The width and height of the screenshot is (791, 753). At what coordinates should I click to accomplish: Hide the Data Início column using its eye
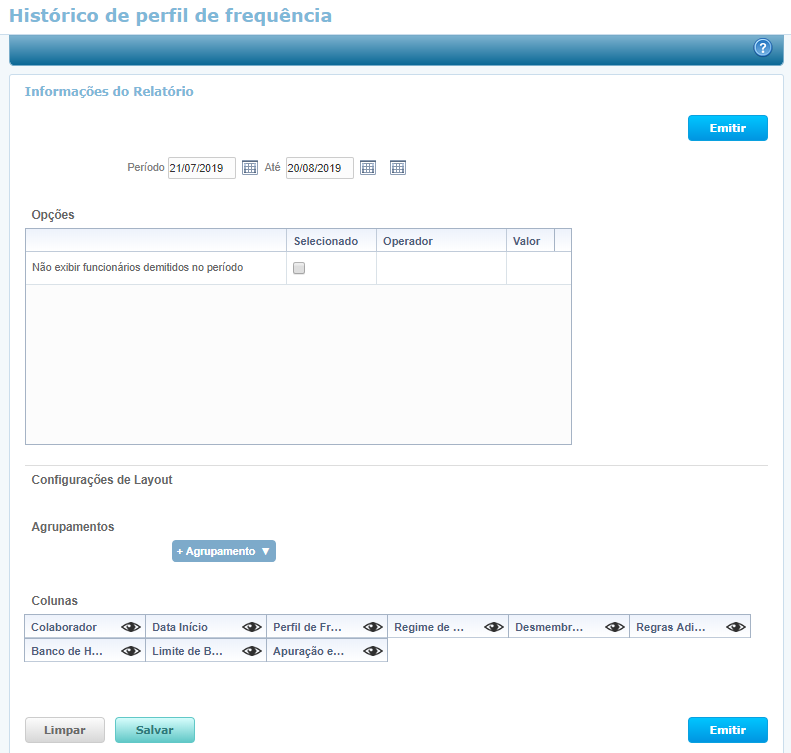tap(252, 627)
